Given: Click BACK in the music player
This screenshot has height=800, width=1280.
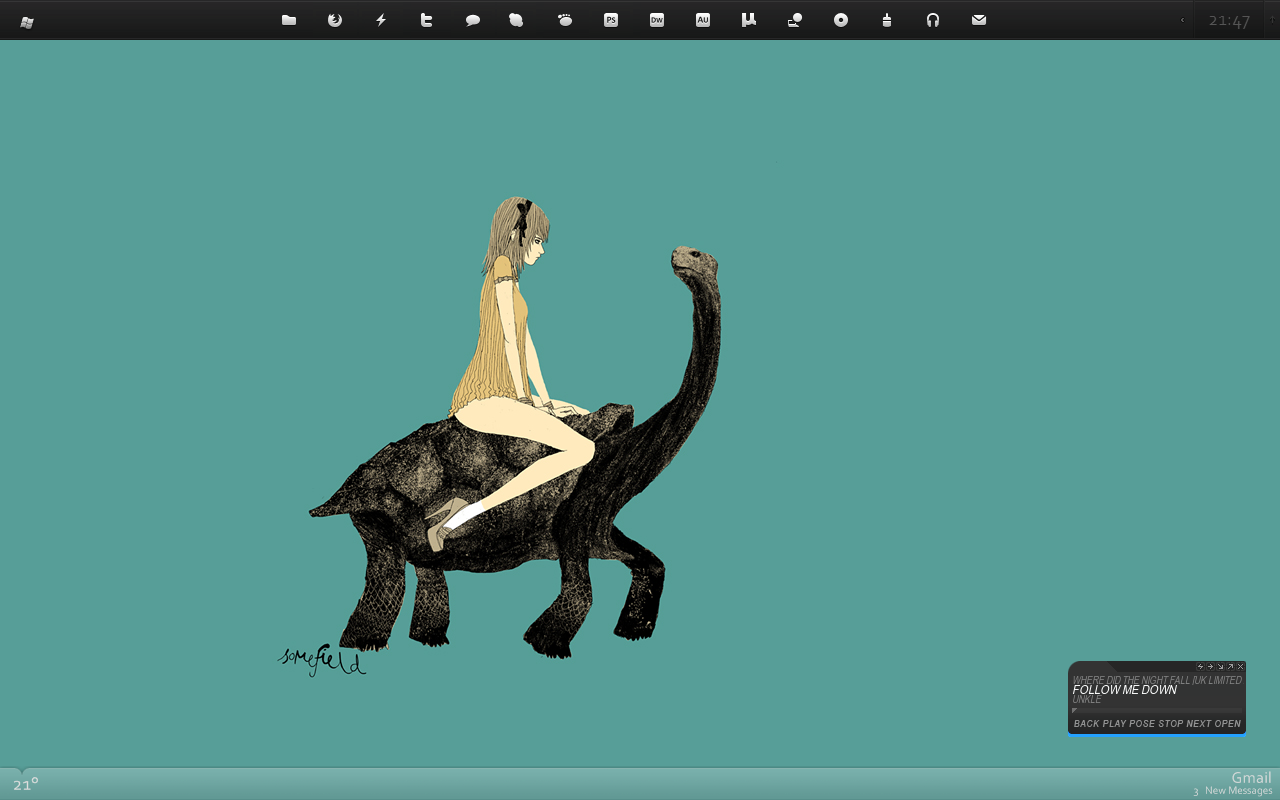Looking at the screenshot, I should (x=1087, y=724).
